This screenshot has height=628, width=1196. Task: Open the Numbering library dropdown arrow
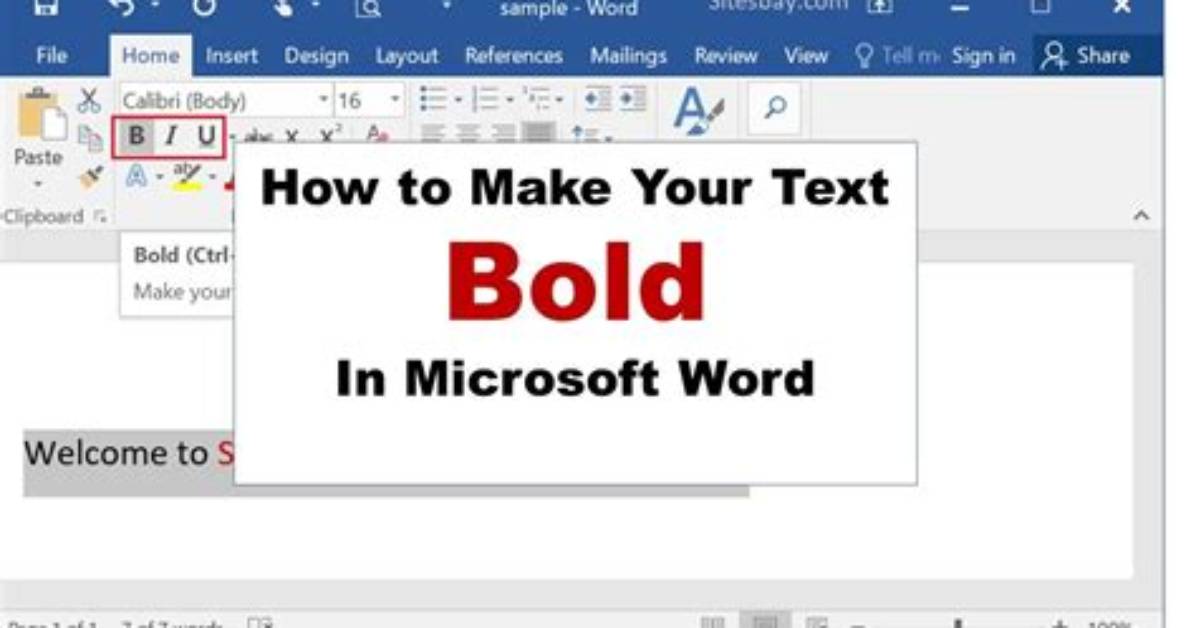[x=510, y=100]
